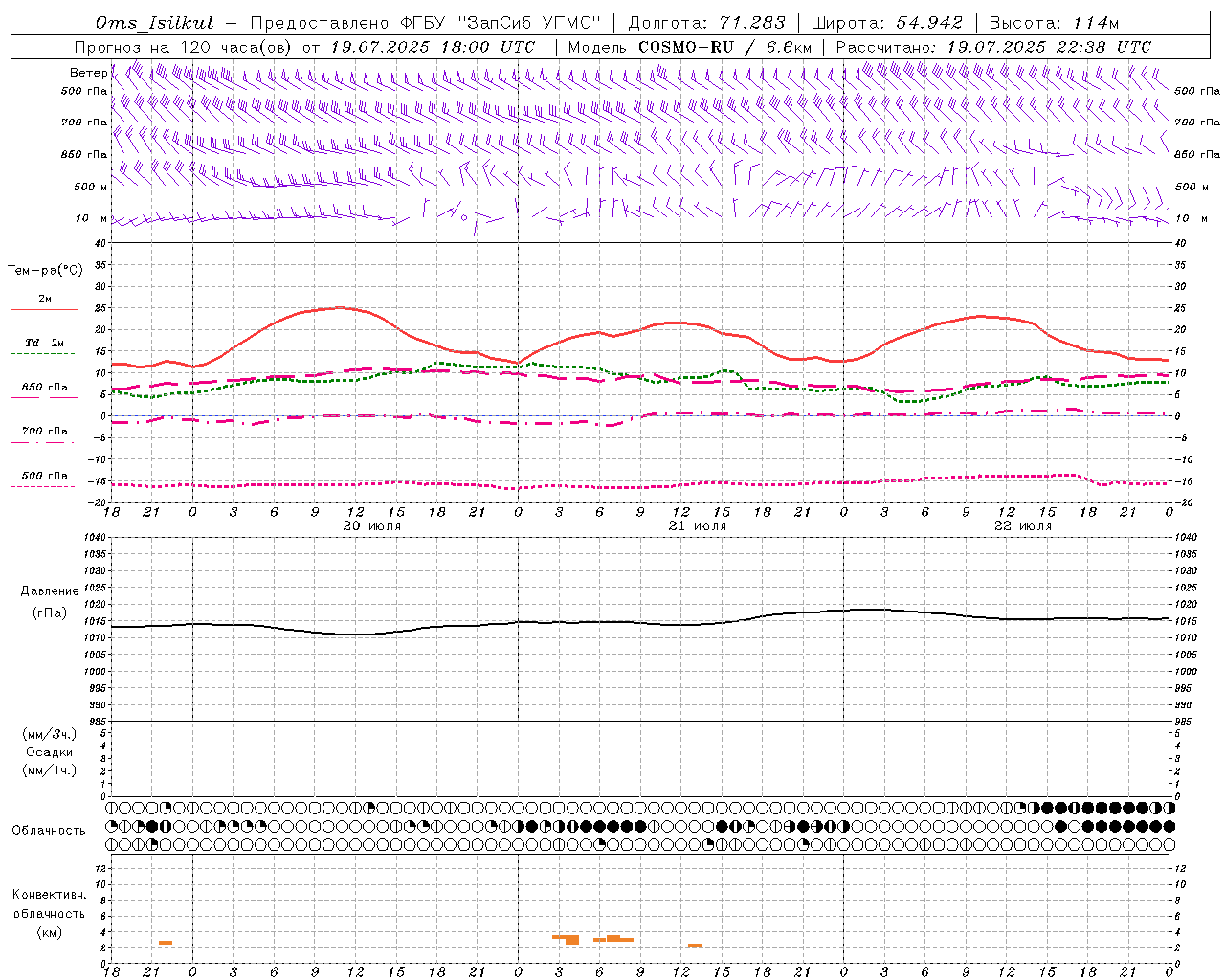Click the provider text ФГБУ "ЗапСиб УГМС"

coord(499,23)
